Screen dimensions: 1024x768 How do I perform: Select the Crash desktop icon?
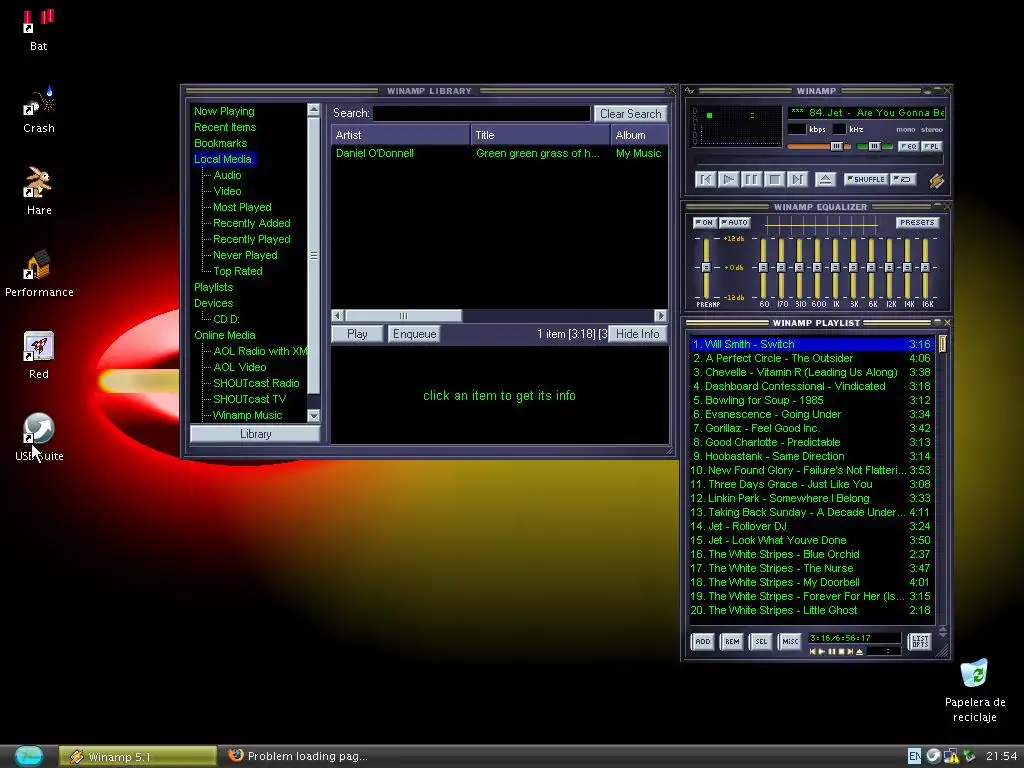tap(39, 110)
